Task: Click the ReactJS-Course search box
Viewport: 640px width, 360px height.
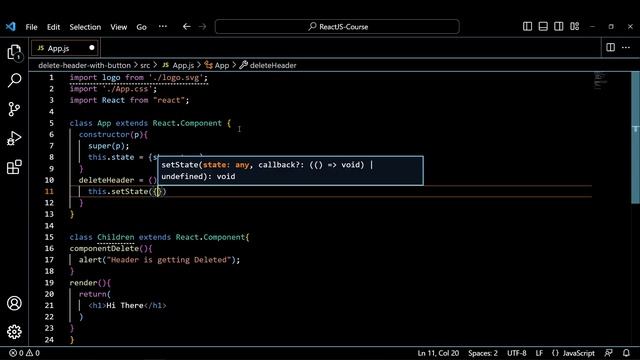Action: tap(337, 27)
